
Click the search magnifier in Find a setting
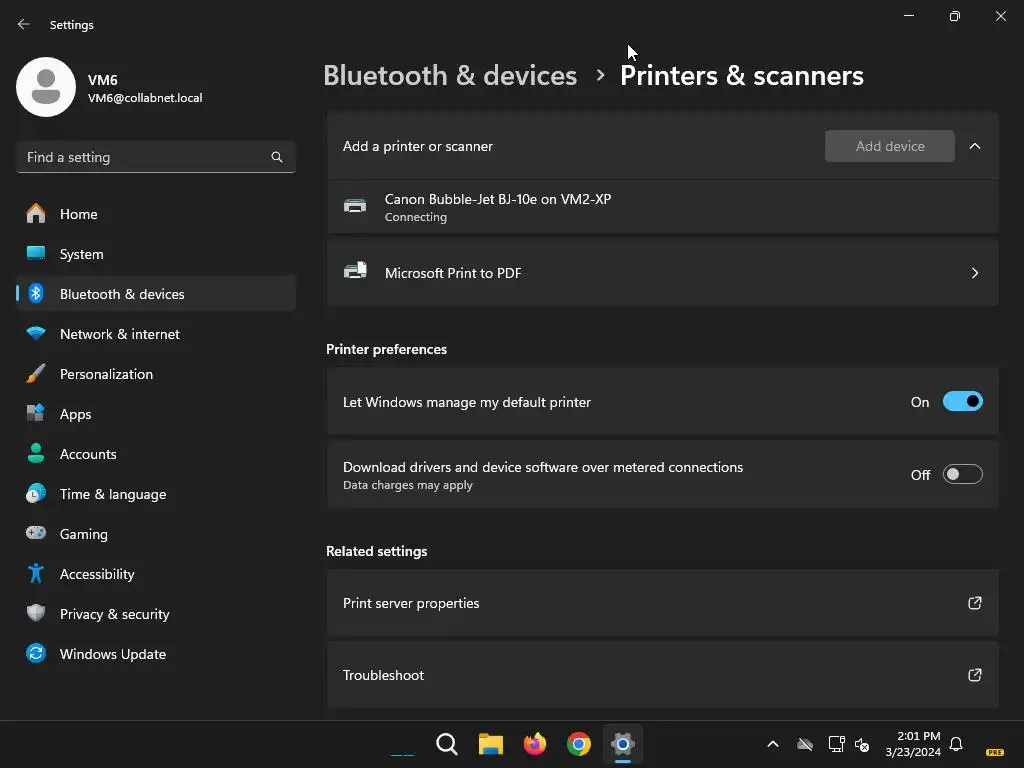tap(277, 157)
